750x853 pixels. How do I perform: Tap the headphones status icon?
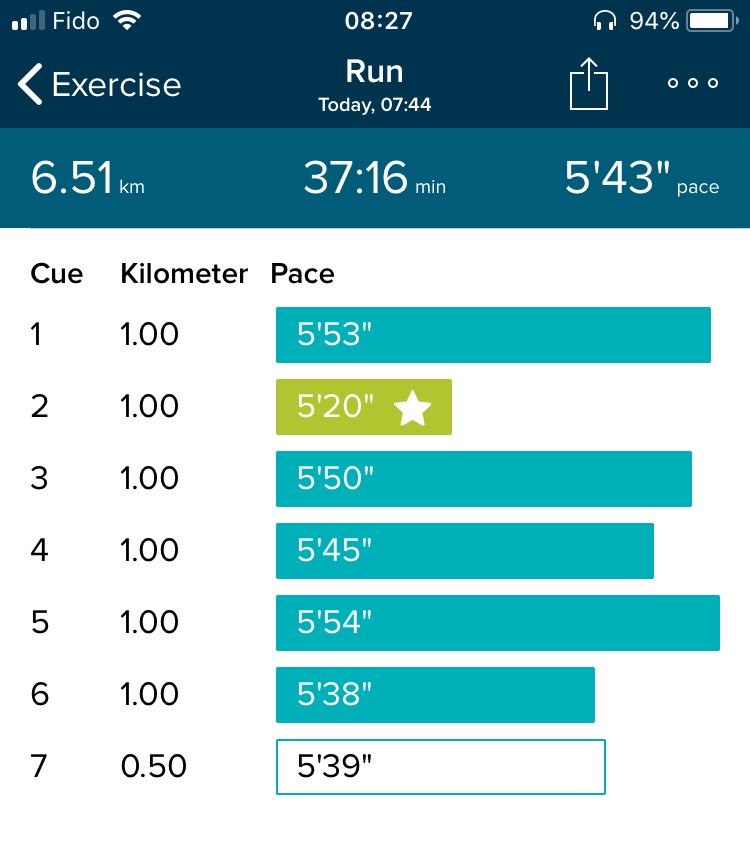click(604, 20)
